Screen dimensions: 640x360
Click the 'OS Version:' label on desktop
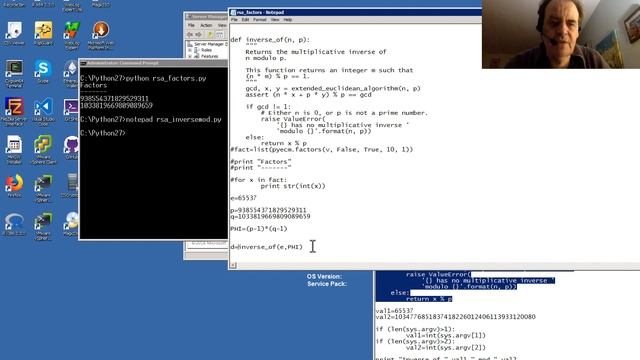324,276
